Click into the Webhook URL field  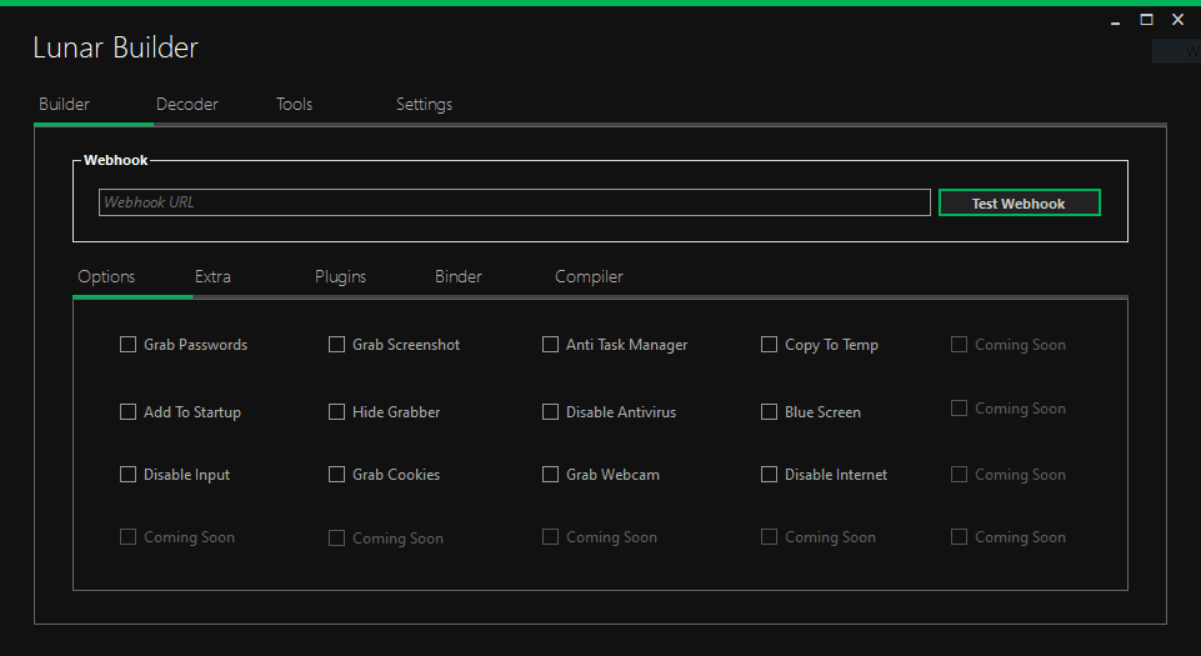point(514,202)
